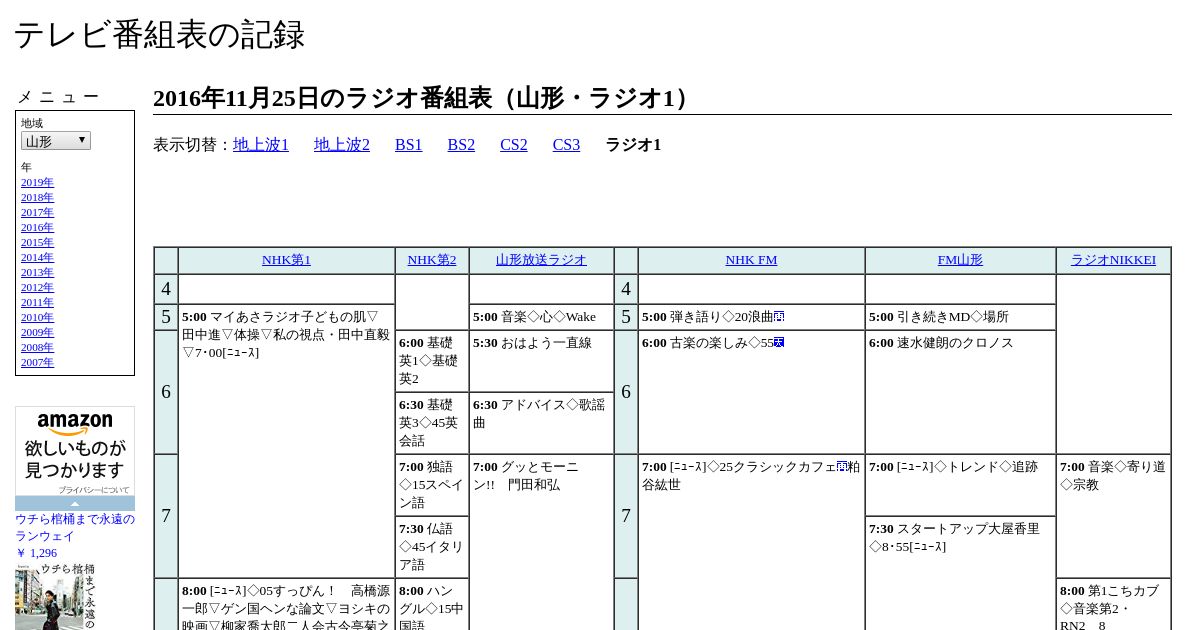Screen dimensions: 1200x630
Task: Switch display to BS1
Action: point(409,145)
